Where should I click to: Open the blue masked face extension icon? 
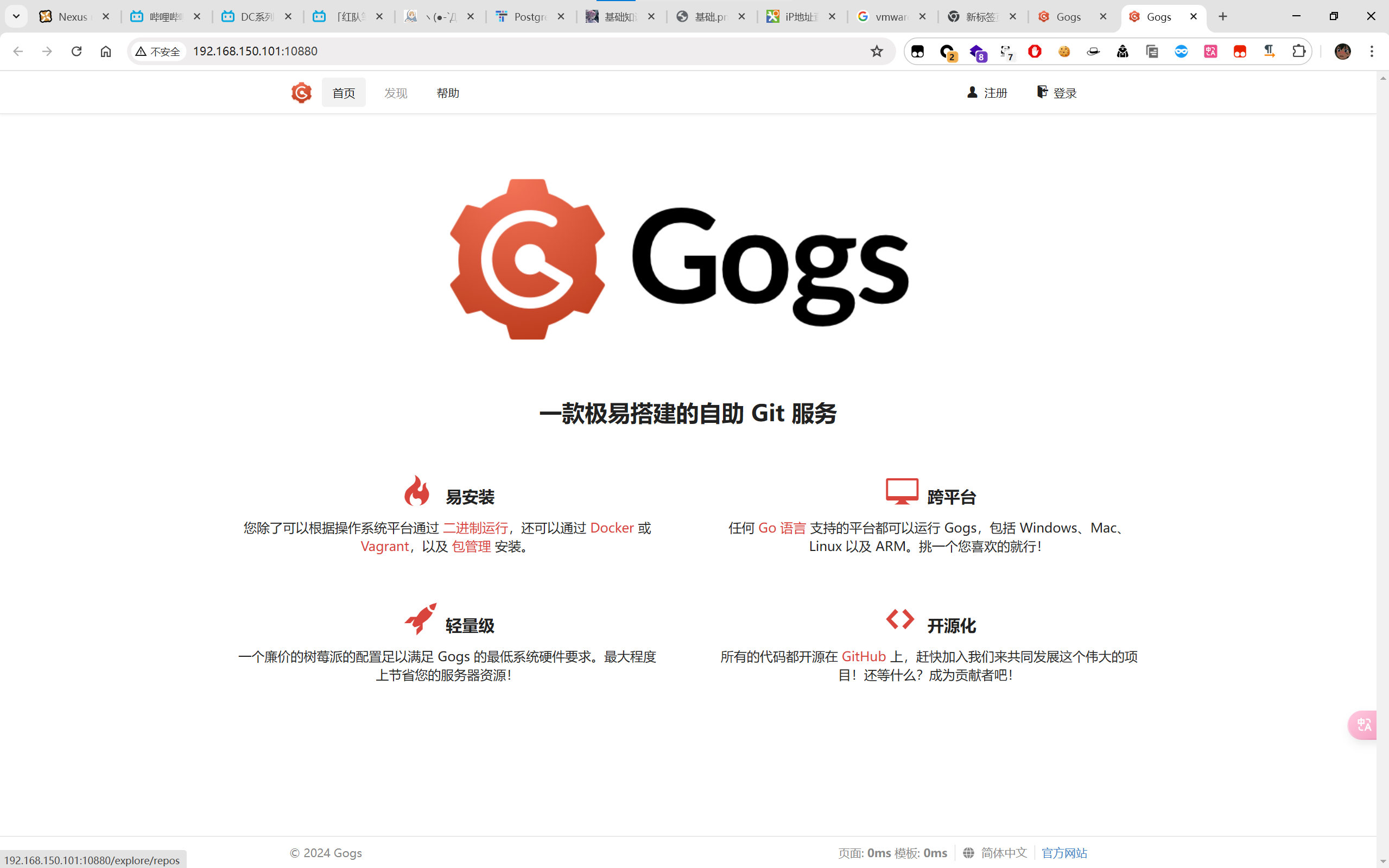[1181, 52]
